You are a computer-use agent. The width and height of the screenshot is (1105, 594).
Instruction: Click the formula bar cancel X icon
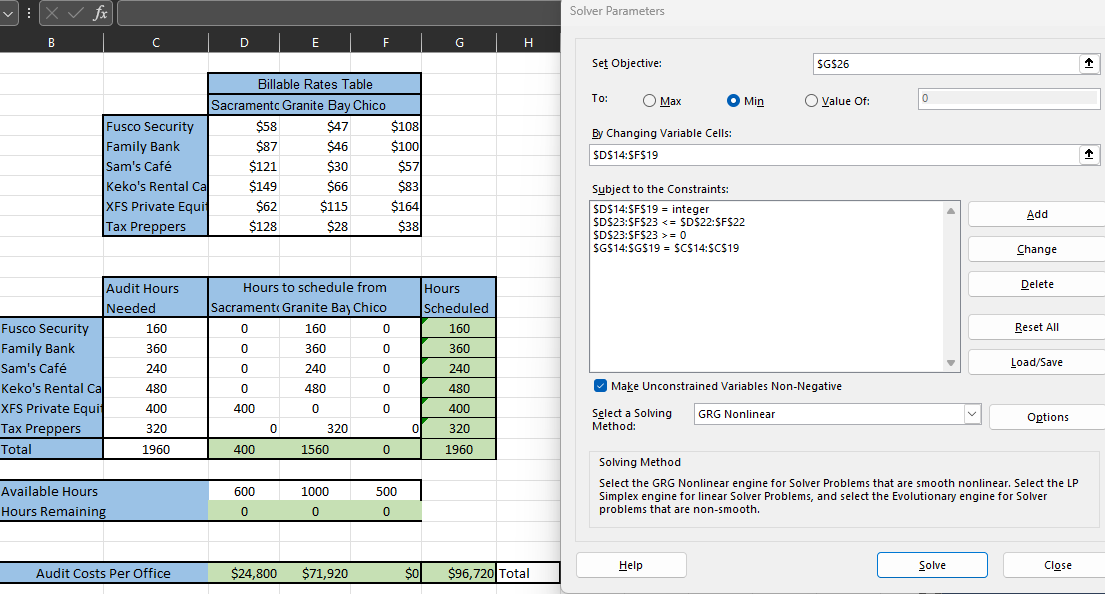point(52,13)
